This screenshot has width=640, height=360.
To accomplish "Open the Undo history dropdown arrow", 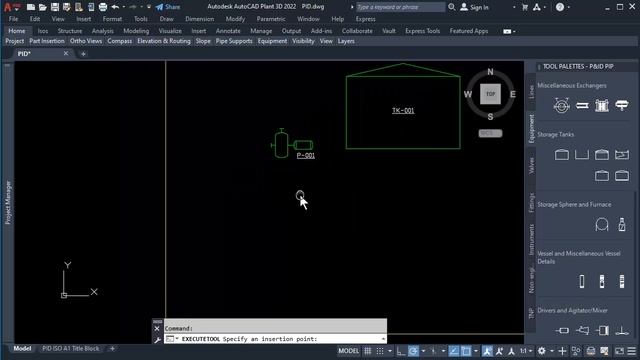I will 124,7.
